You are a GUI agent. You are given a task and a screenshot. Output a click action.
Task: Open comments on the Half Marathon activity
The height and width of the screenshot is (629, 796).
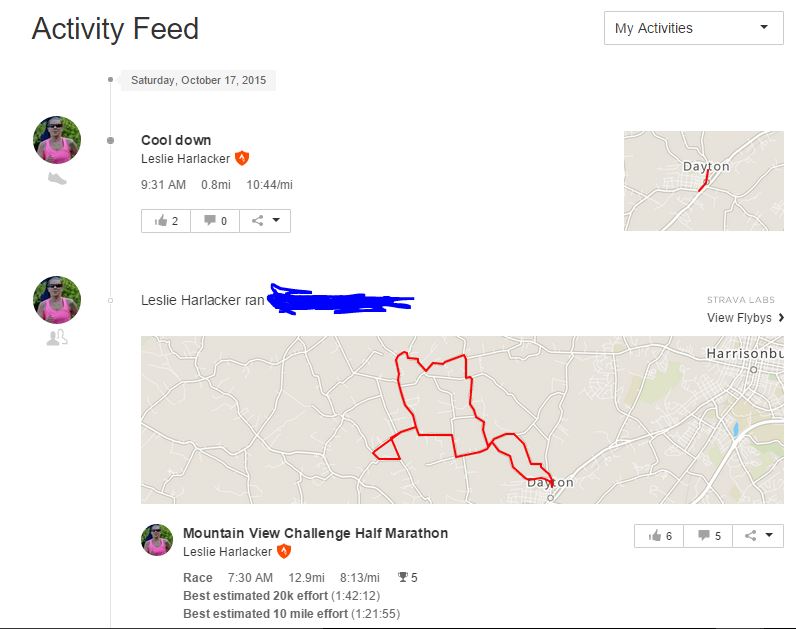pyautogui.click(x=708, y=536)
